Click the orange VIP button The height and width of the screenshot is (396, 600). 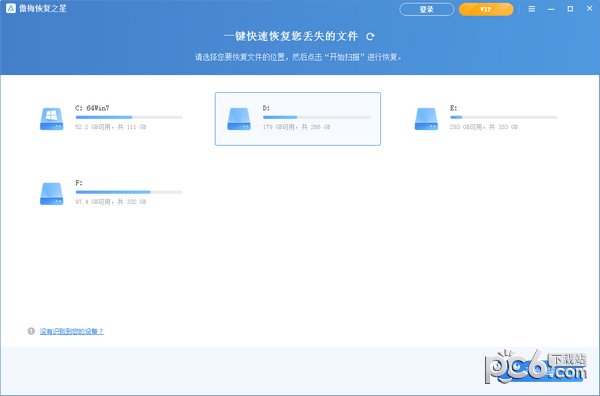click(x=486, y=9)
